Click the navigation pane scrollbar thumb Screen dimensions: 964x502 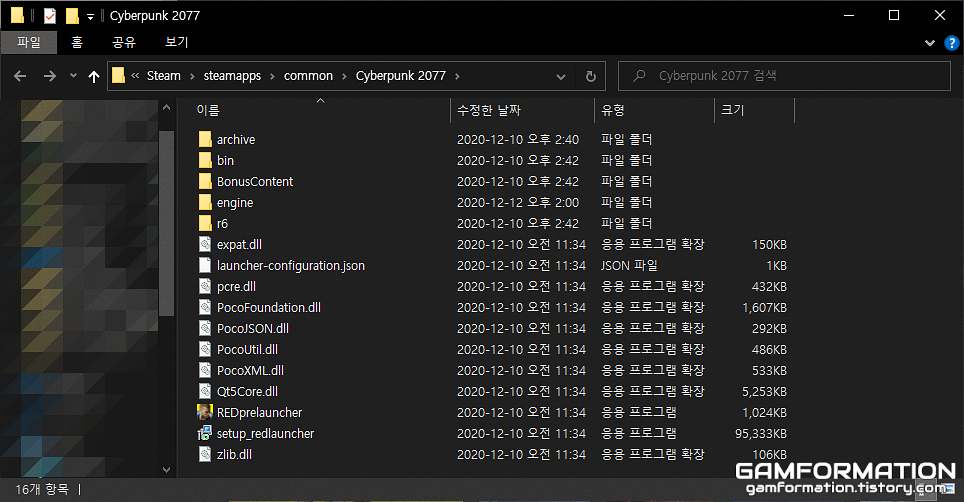point(166,223)
